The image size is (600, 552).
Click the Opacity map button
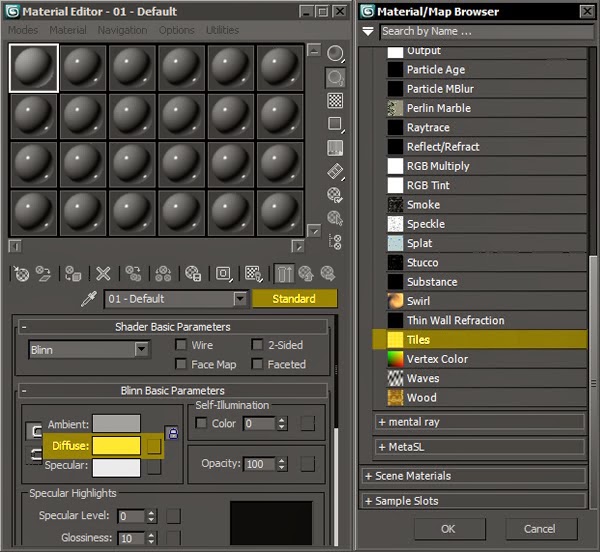(x=308, y=464)
